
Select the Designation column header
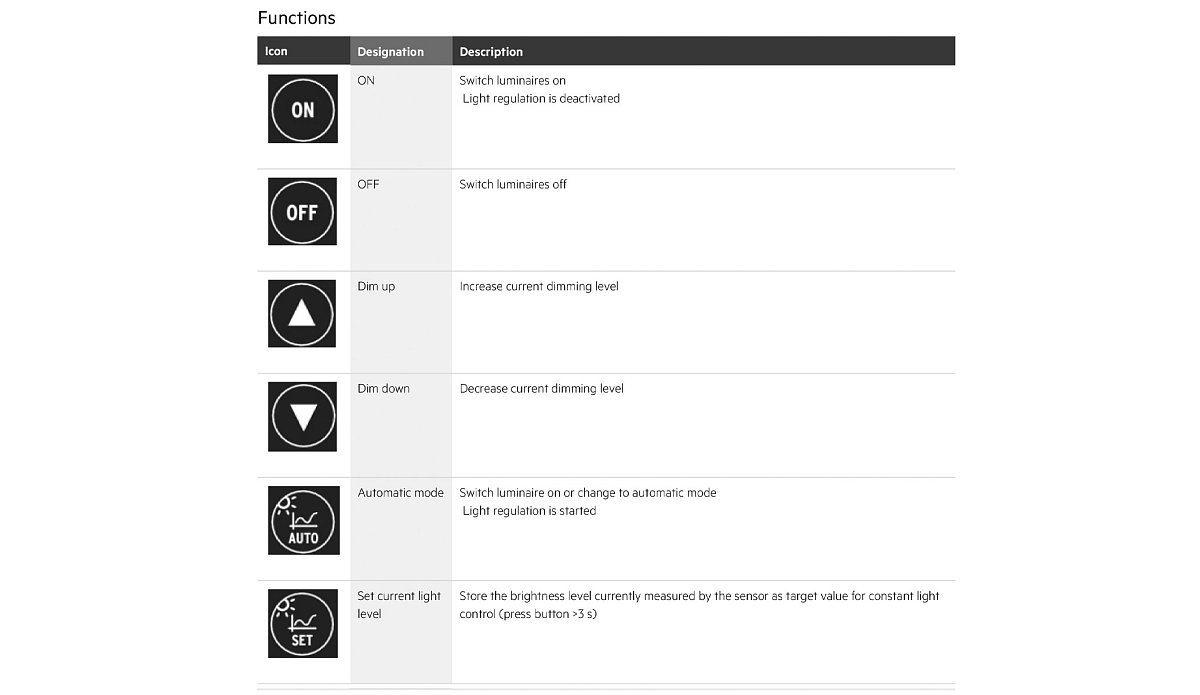pos(391,52)
